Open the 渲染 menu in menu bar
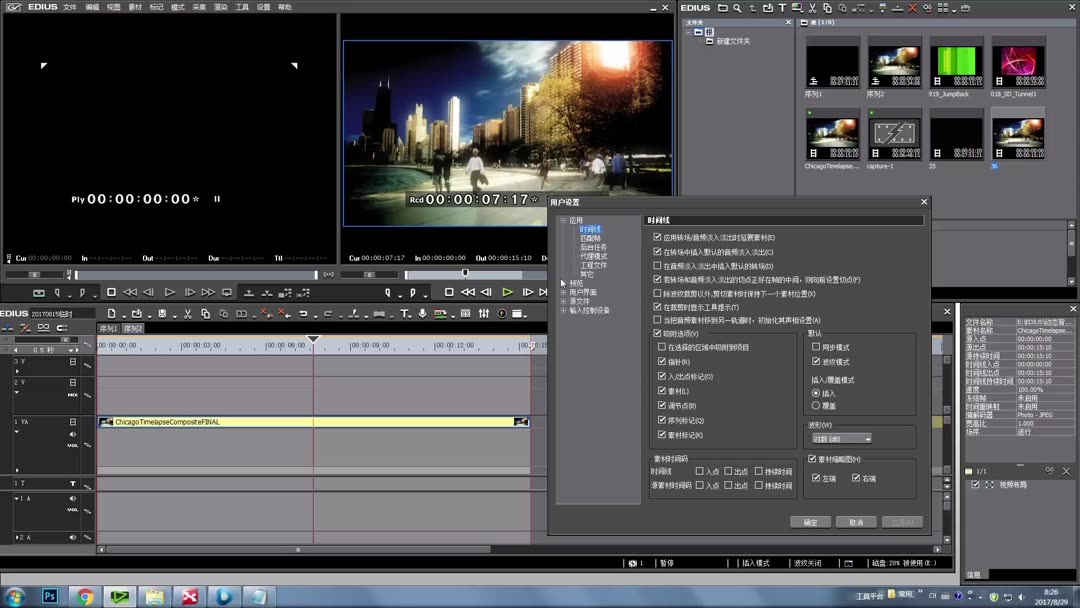The height and width of the screenshot is (608, 1080). (221, 7)
